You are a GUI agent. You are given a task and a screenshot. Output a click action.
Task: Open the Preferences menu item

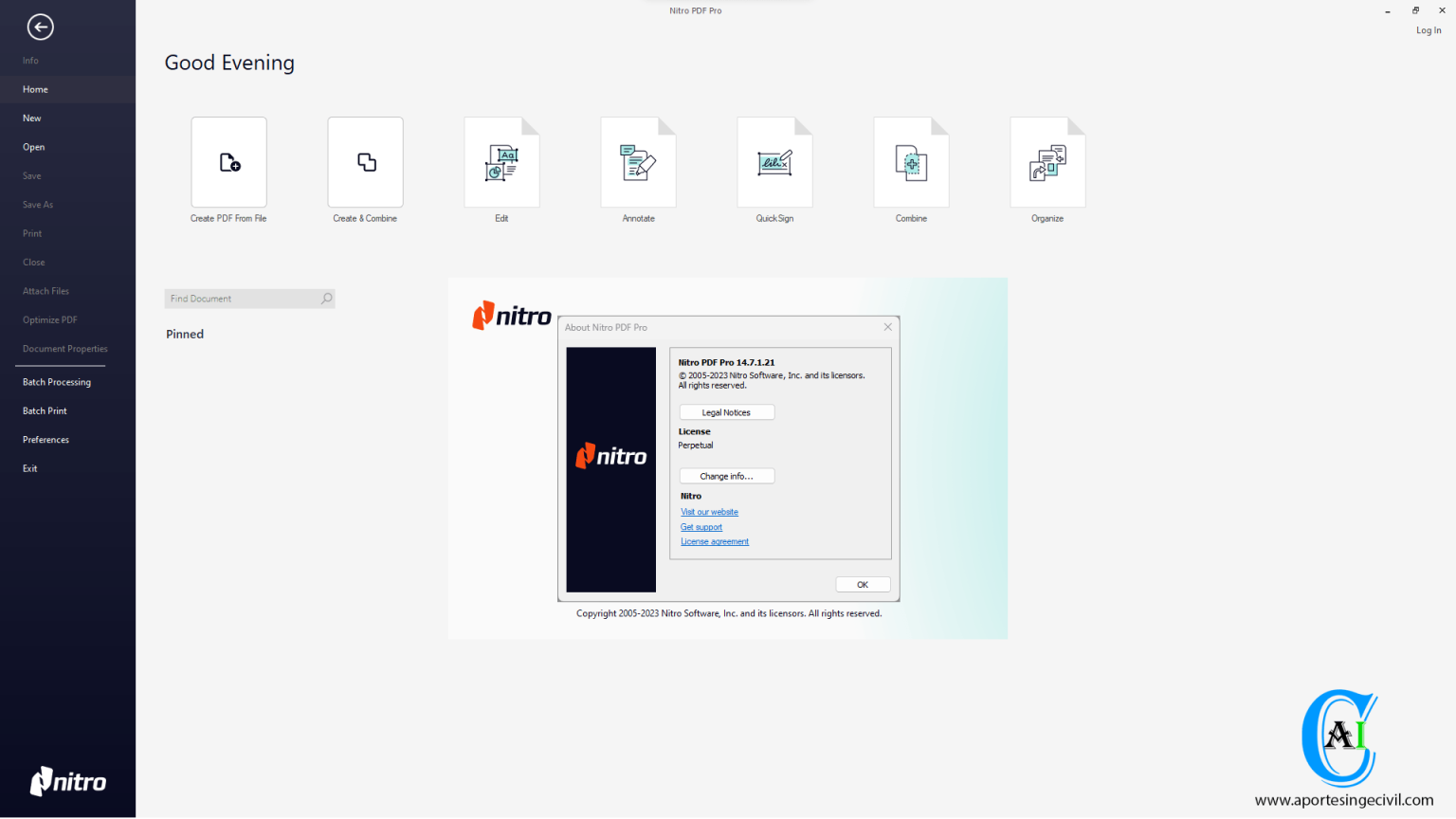tap(45, 439)
